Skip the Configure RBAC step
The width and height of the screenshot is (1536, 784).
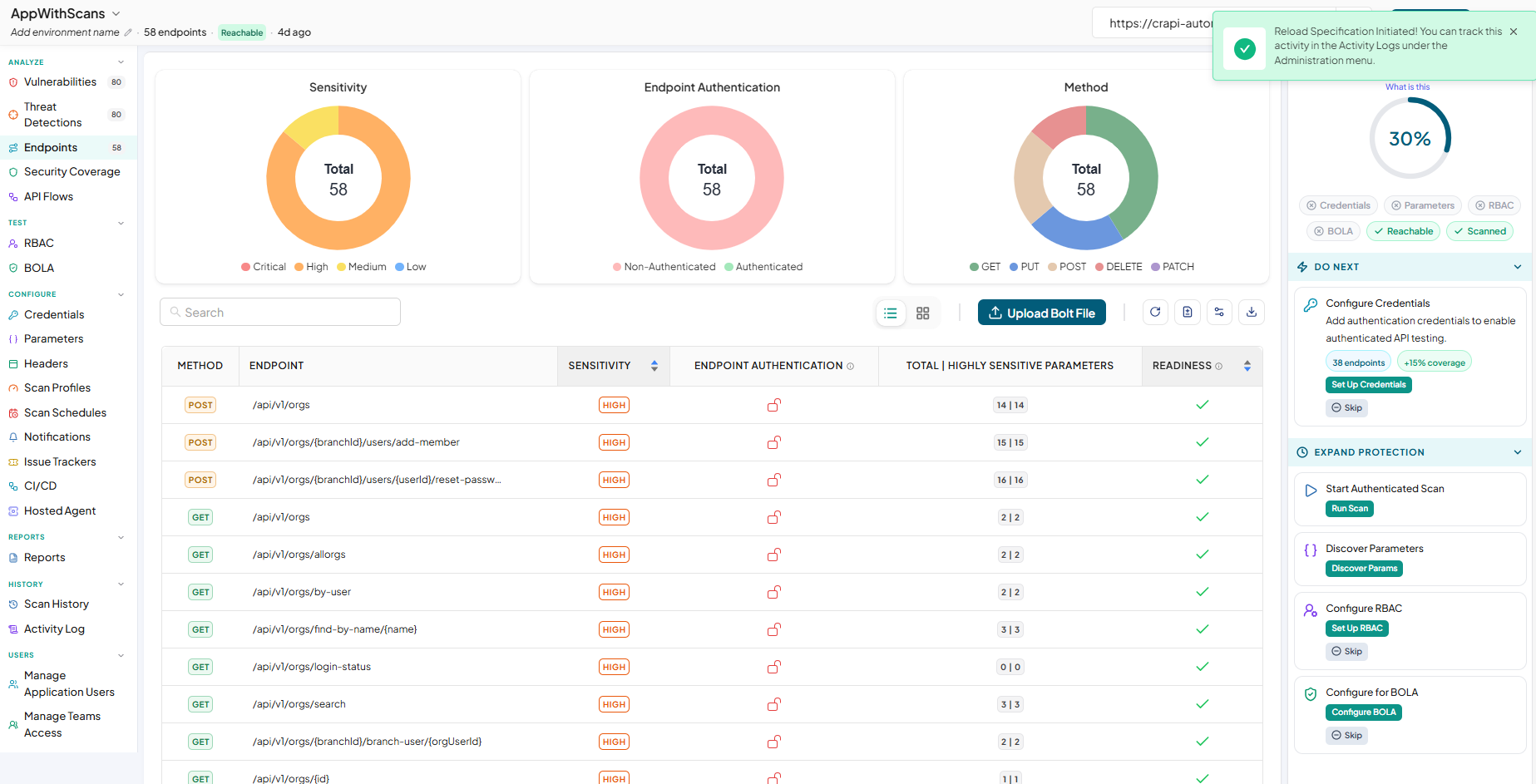point(1346,652)
